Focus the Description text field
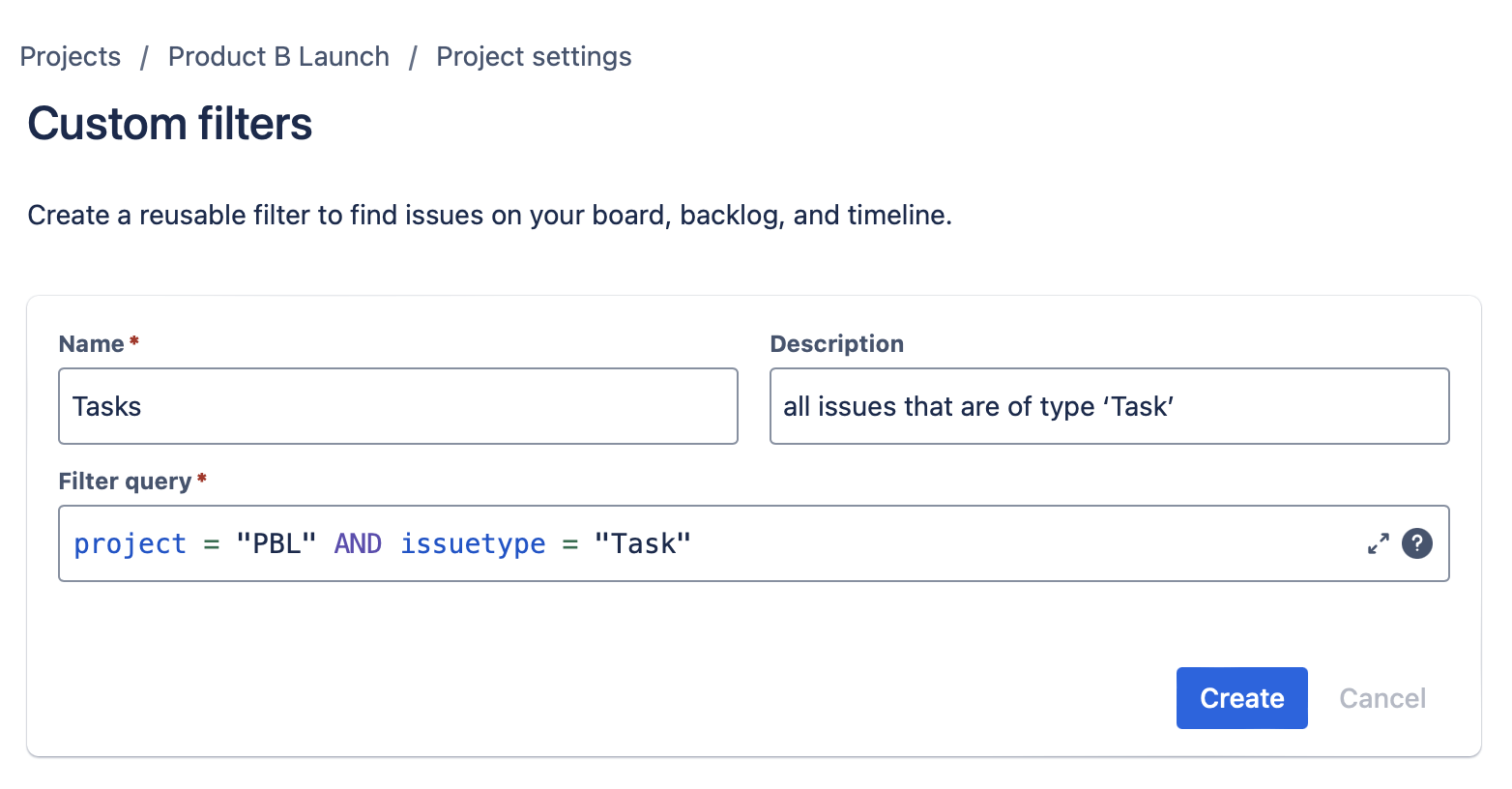The image size is (1512, 789). [1109, 406]
